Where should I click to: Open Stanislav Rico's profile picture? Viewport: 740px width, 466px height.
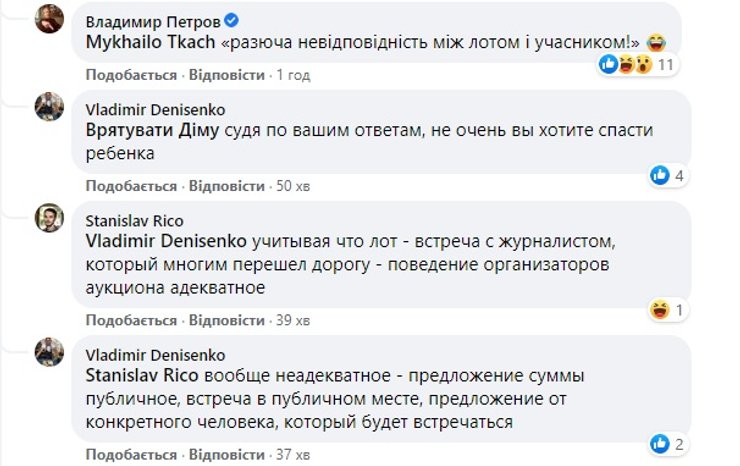pyautogui.click(x=51, y=218)
